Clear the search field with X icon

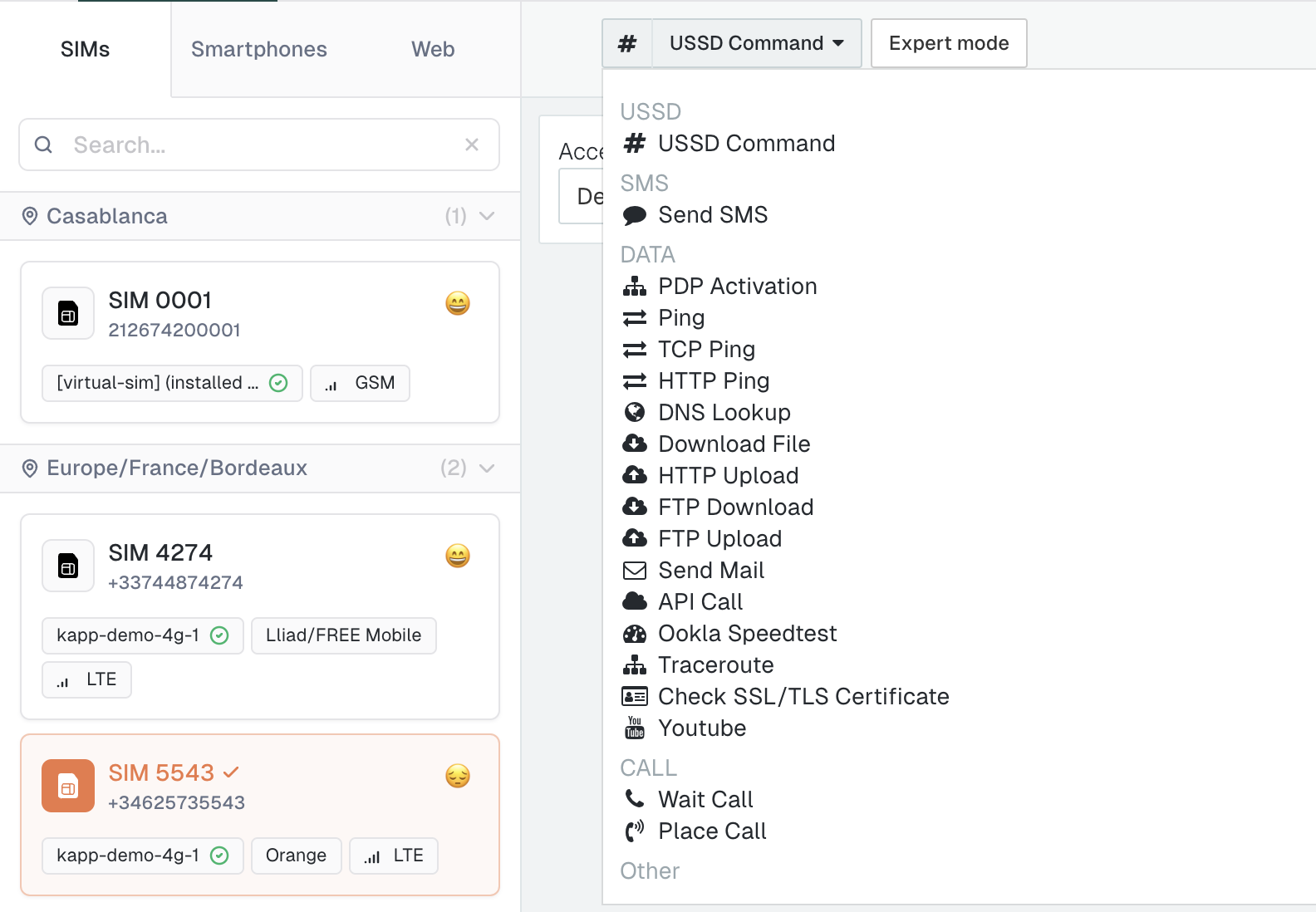point(472,145)
